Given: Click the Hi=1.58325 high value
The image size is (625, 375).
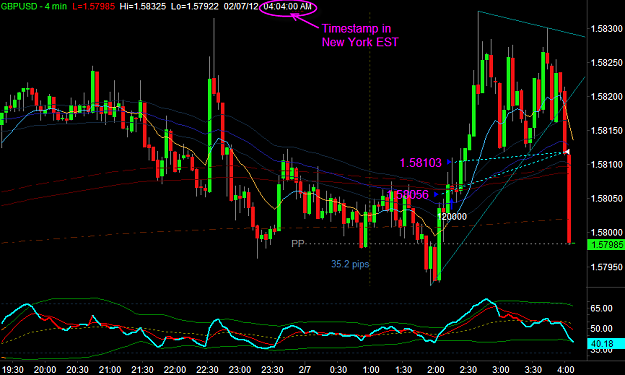Looking at the screenshot, I should pos(143,6).
